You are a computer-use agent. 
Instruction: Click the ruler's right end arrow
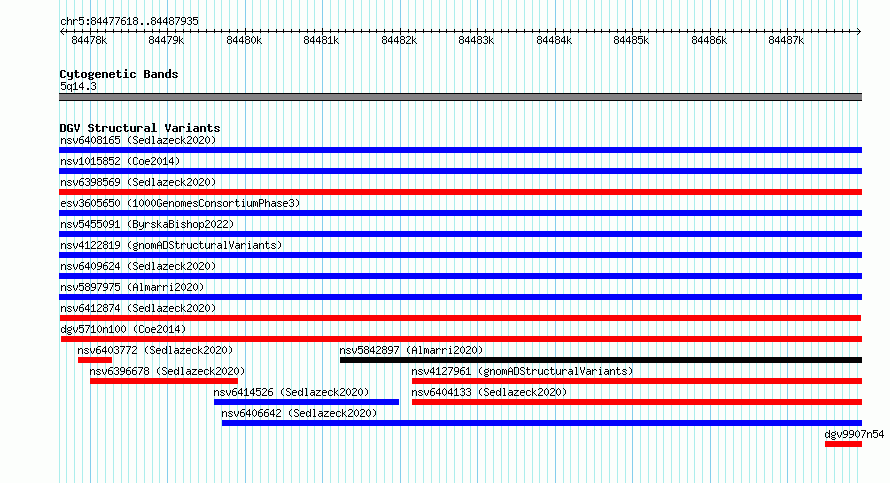859,32
